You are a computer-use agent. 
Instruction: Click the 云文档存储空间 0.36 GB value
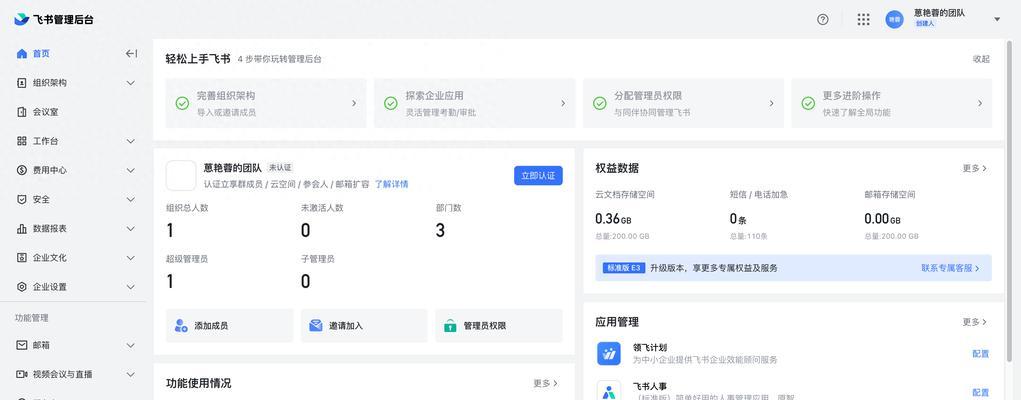pos(613,219)
